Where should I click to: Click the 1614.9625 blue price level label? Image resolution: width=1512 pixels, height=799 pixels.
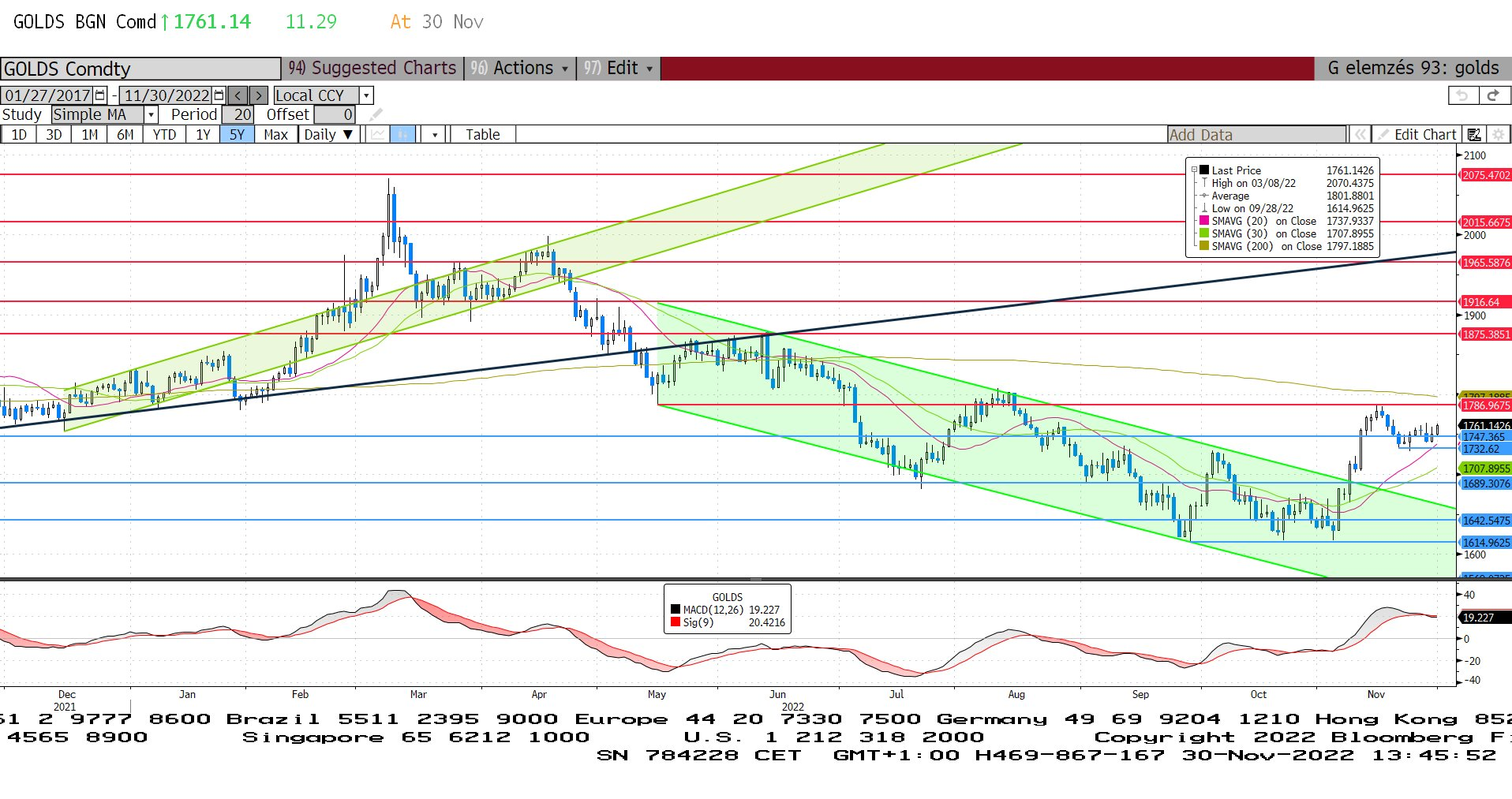click(x=1485, y=543)
